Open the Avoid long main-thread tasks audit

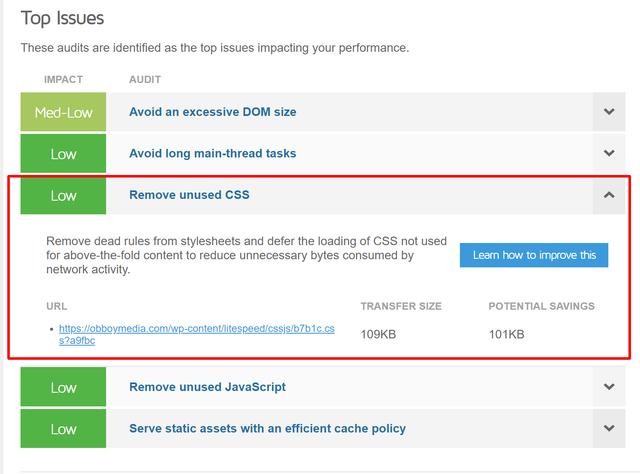pos(213,154)
